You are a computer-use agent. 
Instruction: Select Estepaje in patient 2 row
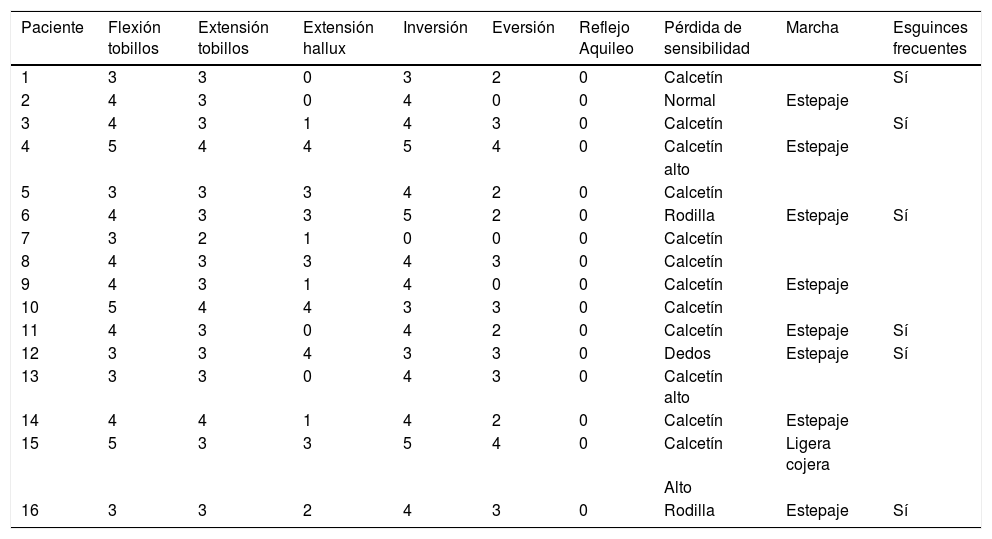pos(817,100)
